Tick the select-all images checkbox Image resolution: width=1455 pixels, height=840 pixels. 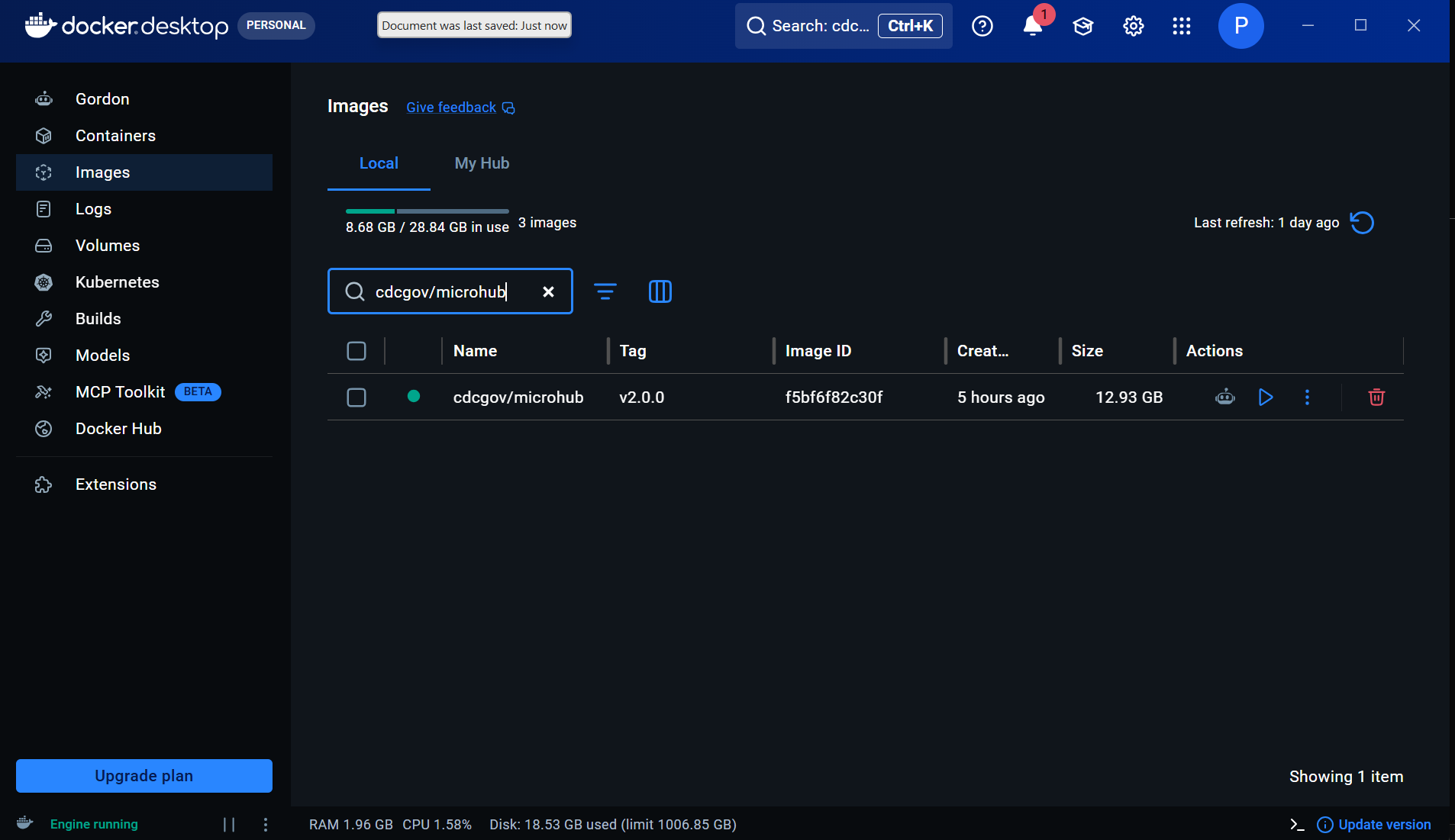tap(356, 351)
